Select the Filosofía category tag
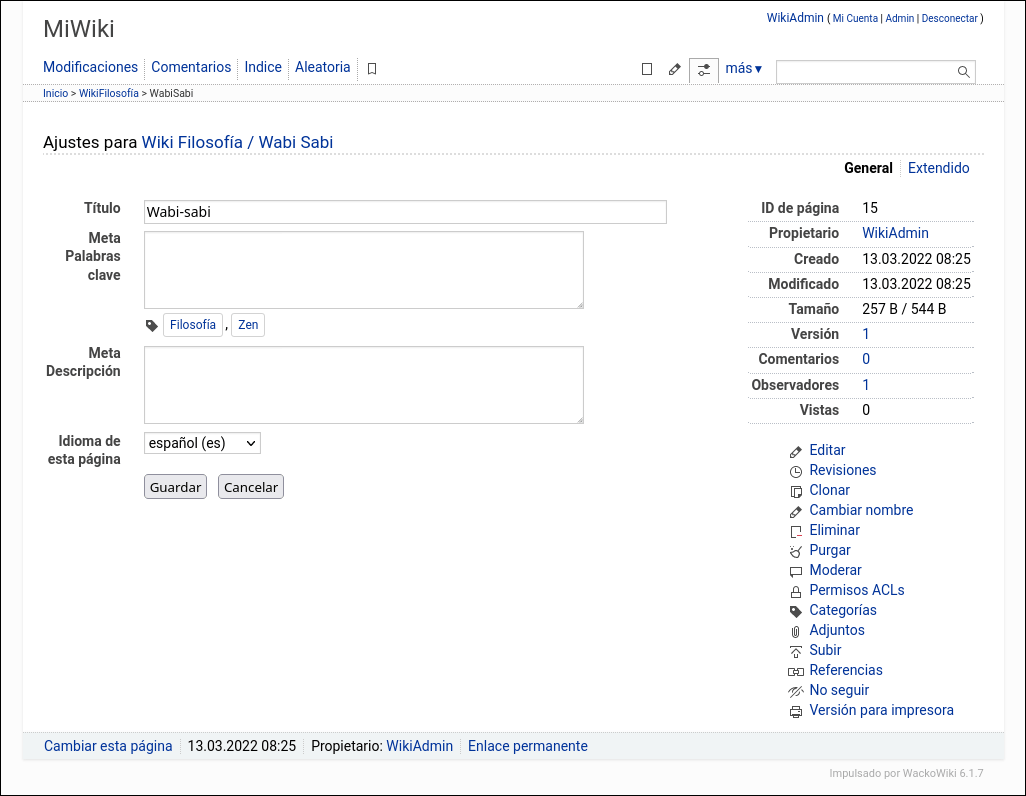This screenshot has width=1026, height=796. point(193,325)
